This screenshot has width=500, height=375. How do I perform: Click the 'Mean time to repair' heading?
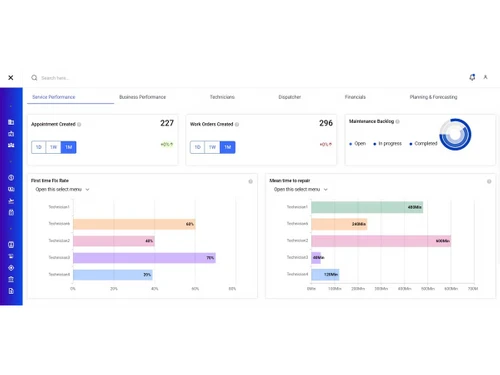coord(290,181)
